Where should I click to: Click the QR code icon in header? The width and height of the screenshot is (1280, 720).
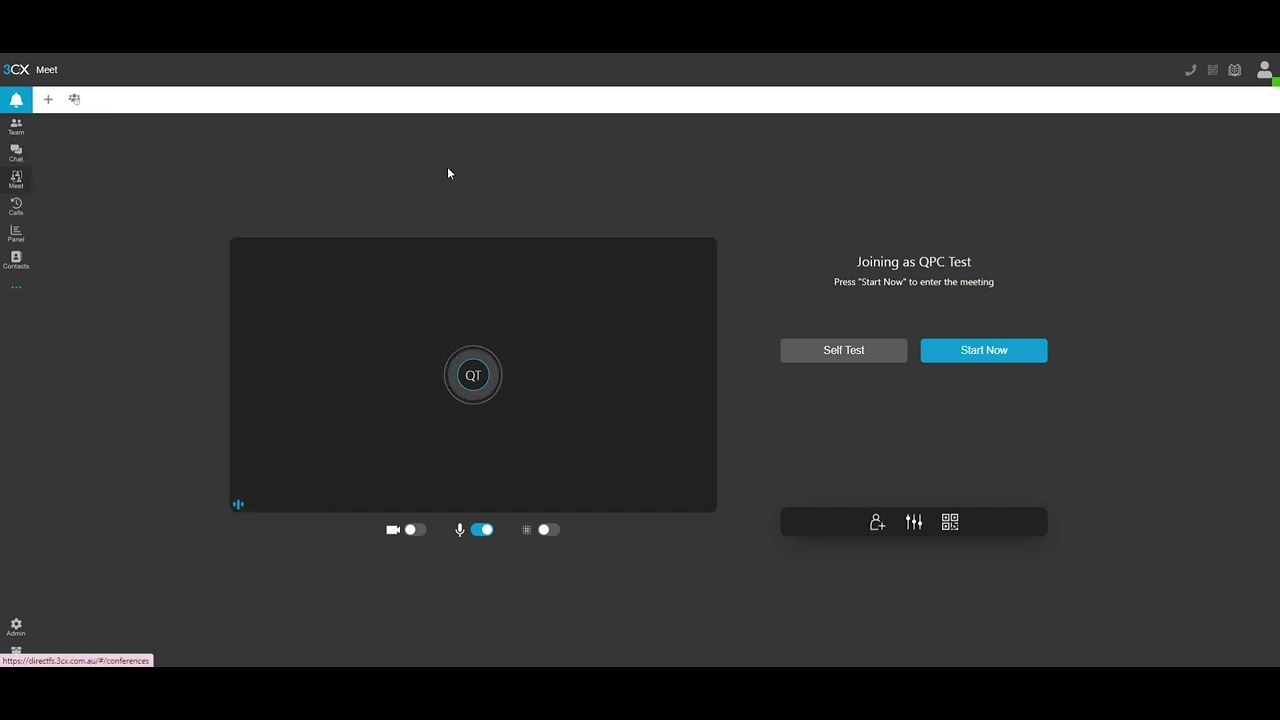[1212, 70]
